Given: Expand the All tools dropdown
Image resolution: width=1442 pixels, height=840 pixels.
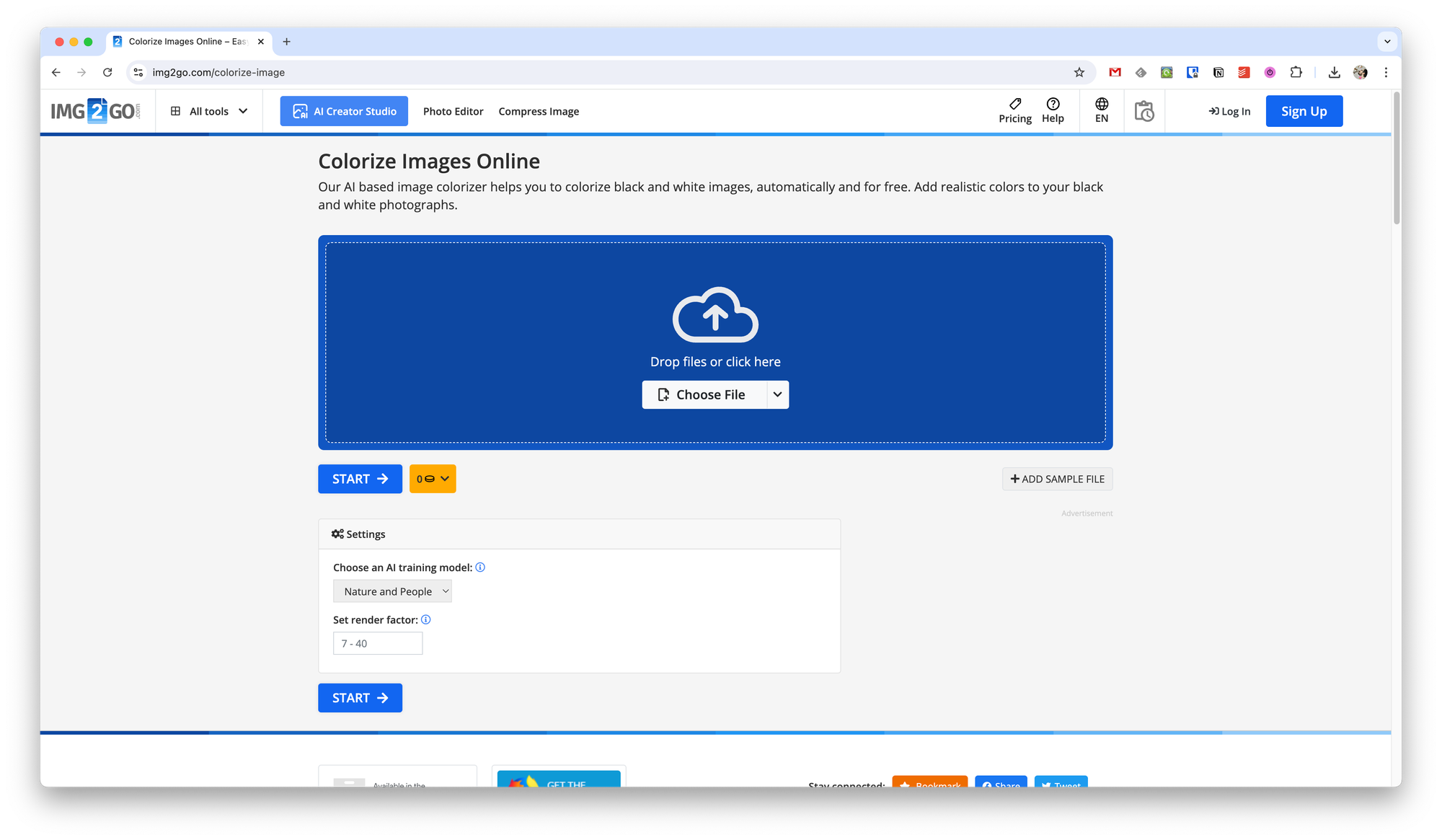Looking at the screenshot, I should tap(209, 111).
